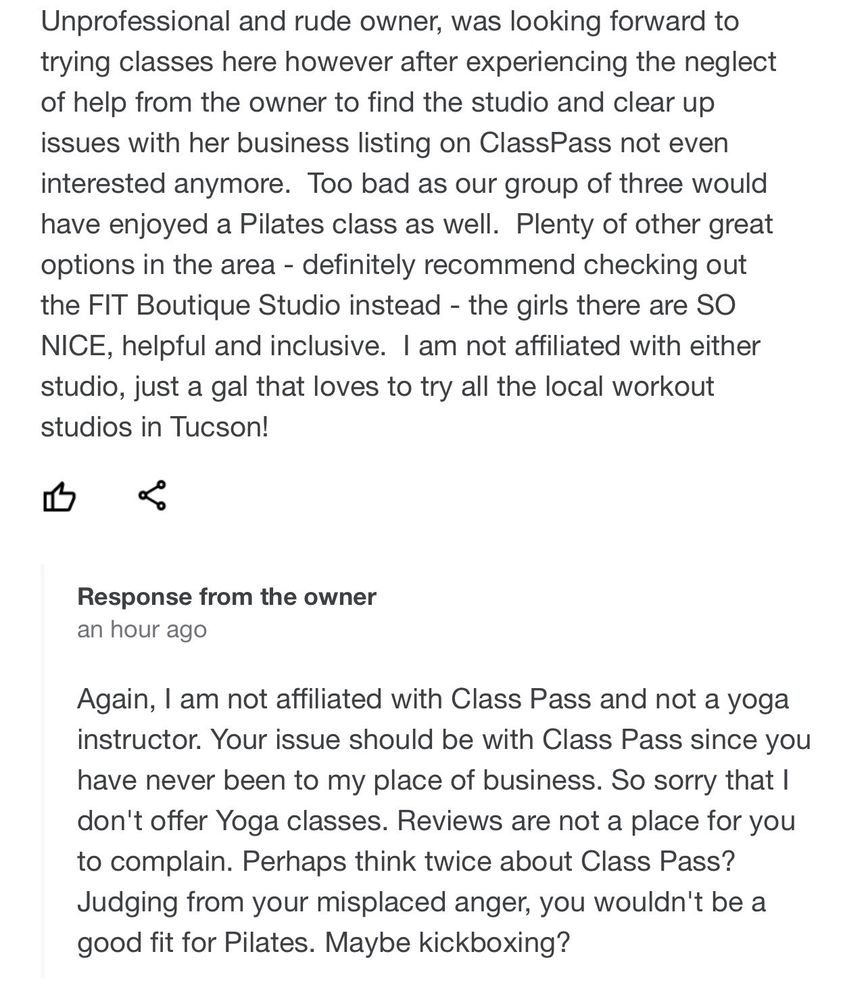Click the 'Response from the owner' heading
Screen dimensions: 868x1000
(226, 597)
